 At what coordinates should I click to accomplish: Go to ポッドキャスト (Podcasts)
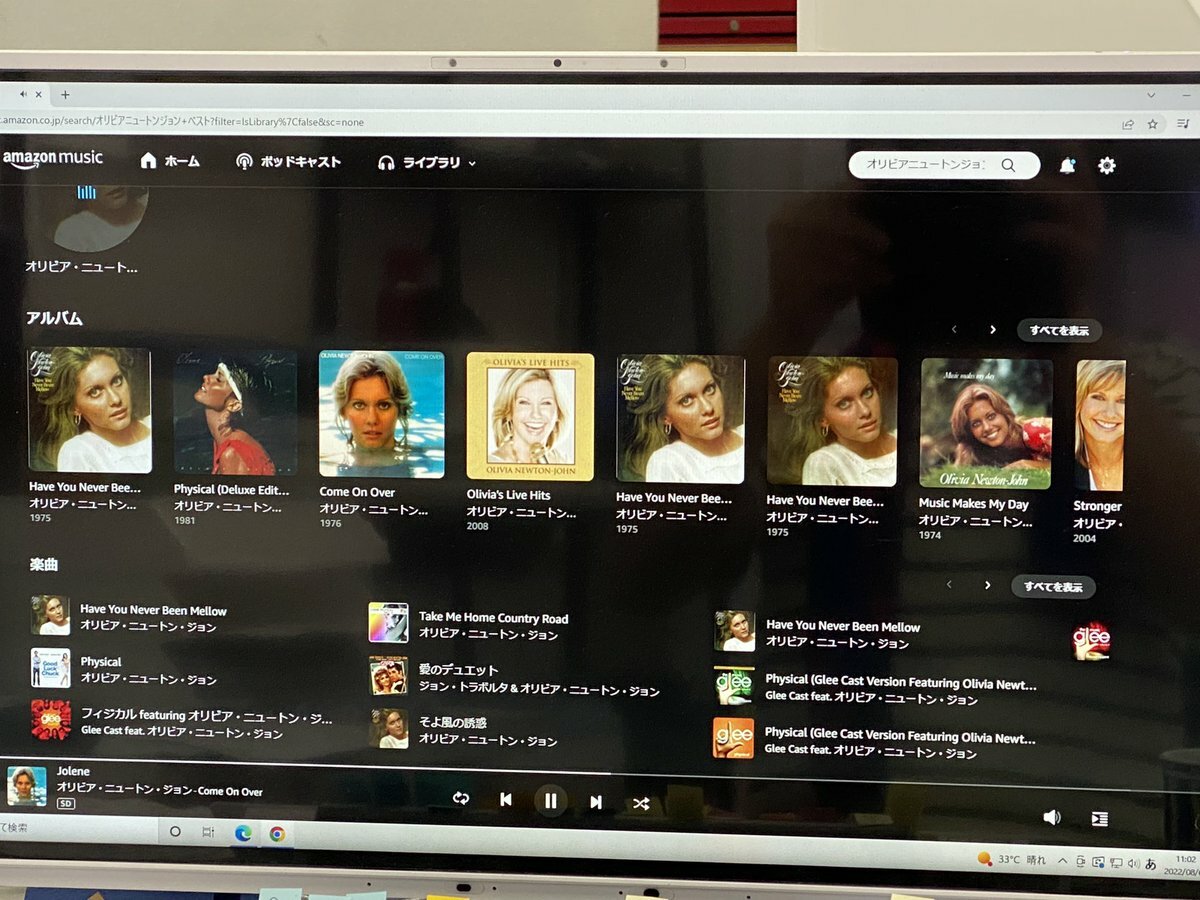pyautogui.click(x=288, y=162)
